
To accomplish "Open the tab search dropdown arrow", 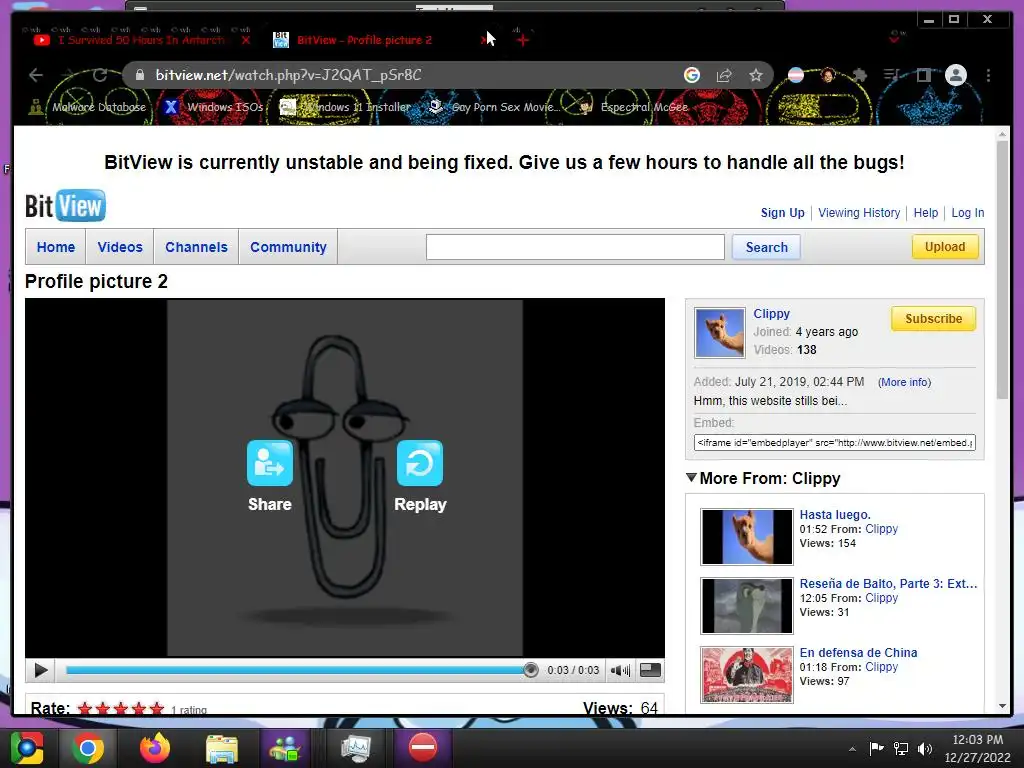I will [x=895, y=39].
